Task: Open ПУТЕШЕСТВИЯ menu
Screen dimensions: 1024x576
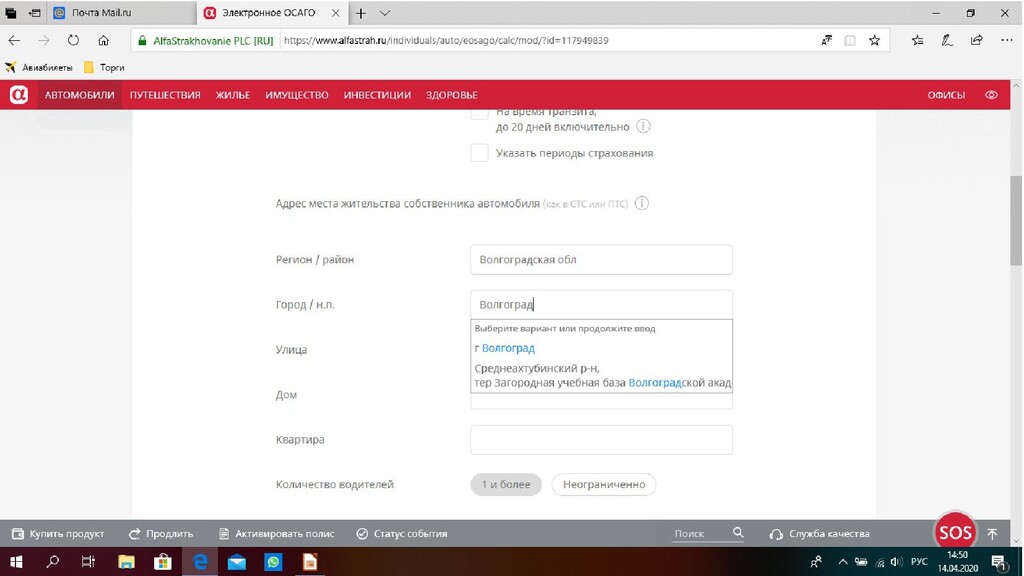Action: click(x=165, y=95)
